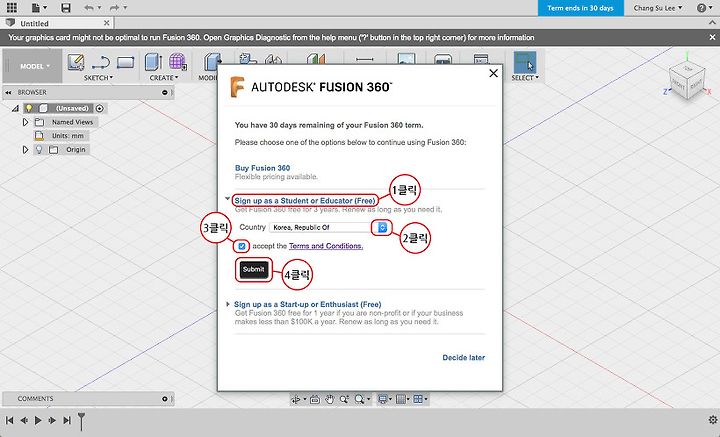Toggle lightbulb visibility of Origin

(39, 150)
